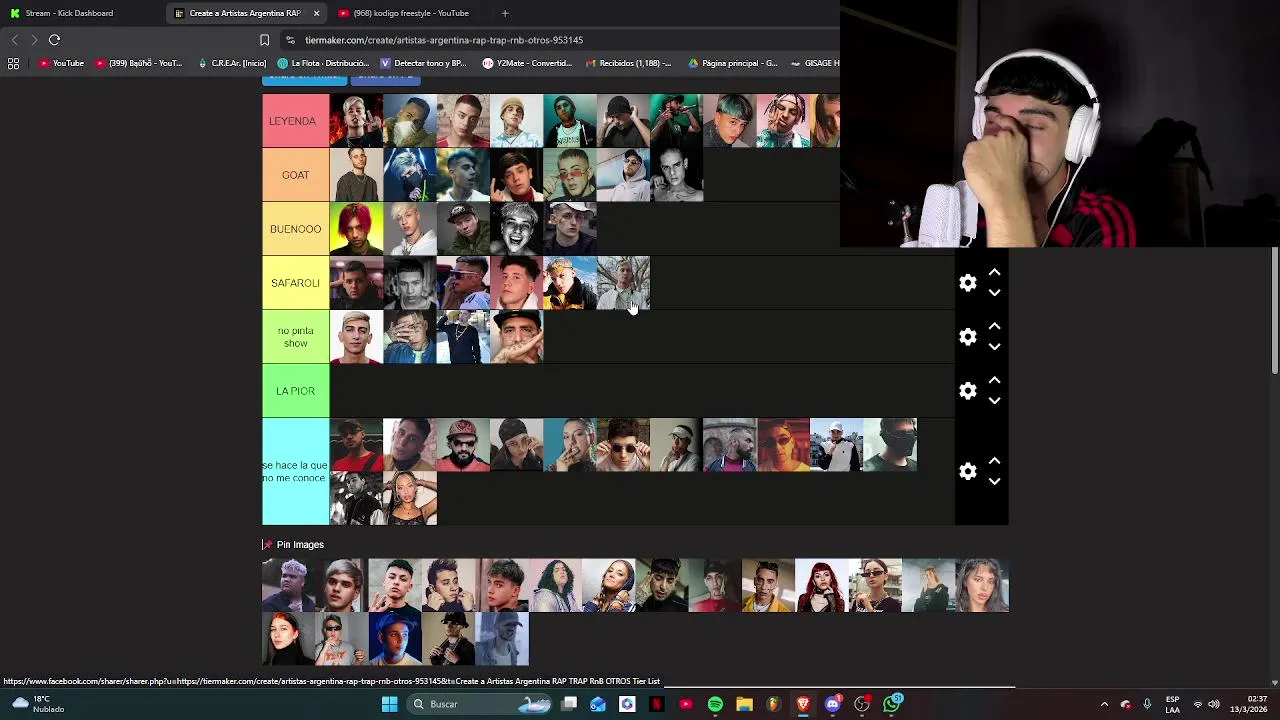This screenshot has width=1280, height=720.
Task: Click the LA PIOR tier label
Action: tap(296, 391)
